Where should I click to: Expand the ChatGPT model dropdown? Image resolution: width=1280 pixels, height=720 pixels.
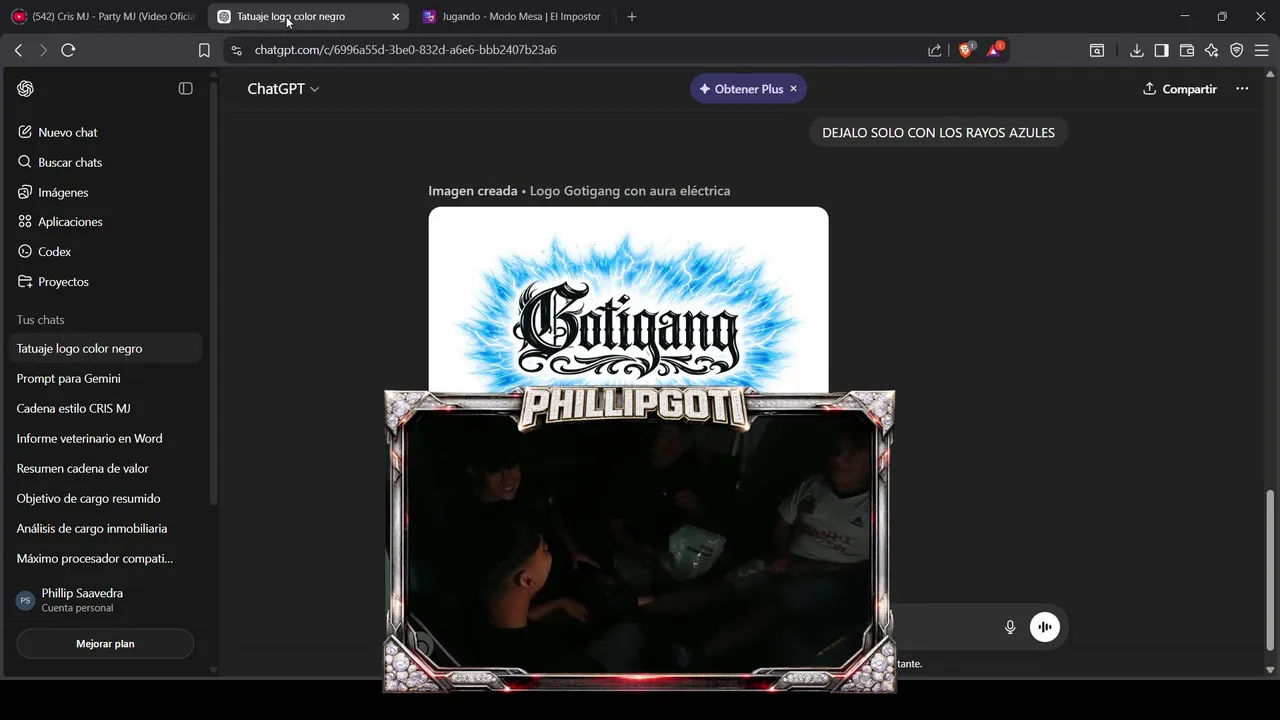click(x=283, y=89)
